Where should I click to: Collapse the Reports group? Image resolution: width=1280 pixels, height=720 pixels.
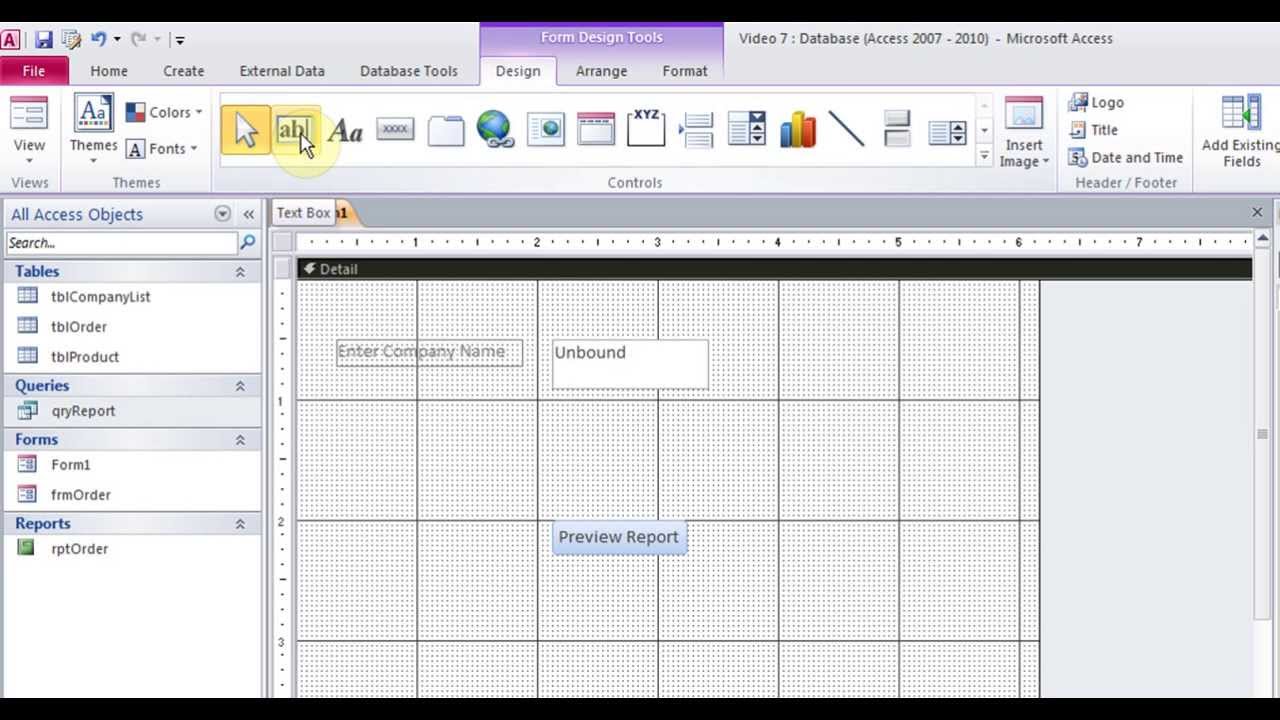coord(240,524)
